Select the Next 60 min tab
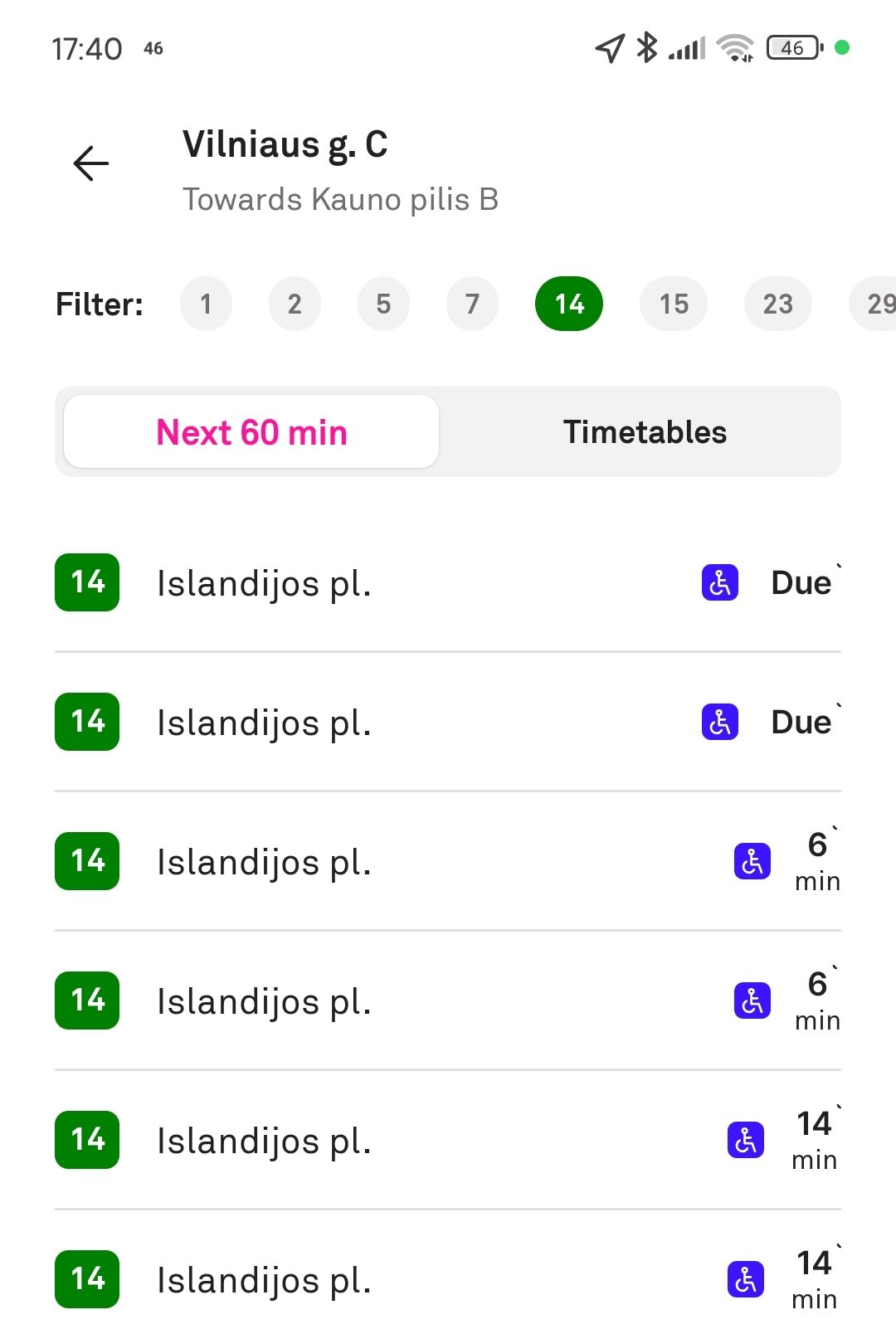The image size is (896, 1334). (251, 432)
